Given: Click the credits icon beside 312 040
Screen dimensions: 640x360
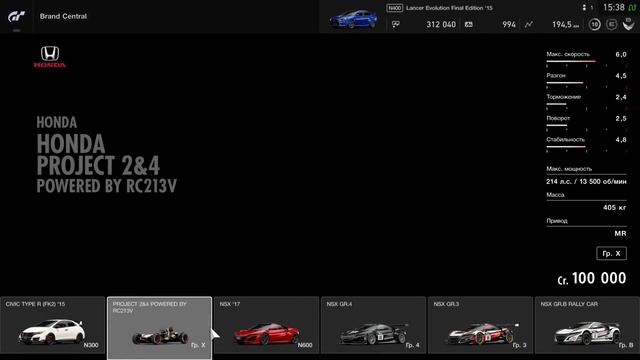Looking at the screenshot, I should [x=396, y=24].
